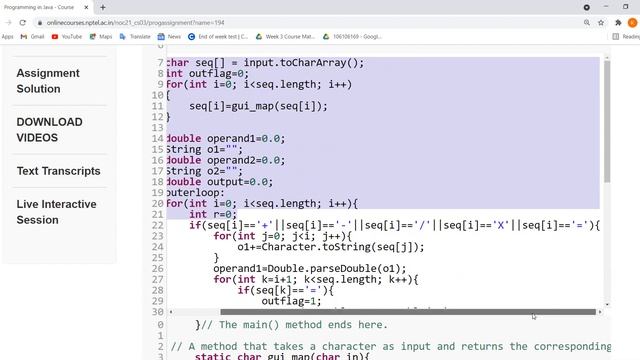This screenshot has height=360, width=640.
Task: Open the extensions puzzle icon
Action: point(618,23)
